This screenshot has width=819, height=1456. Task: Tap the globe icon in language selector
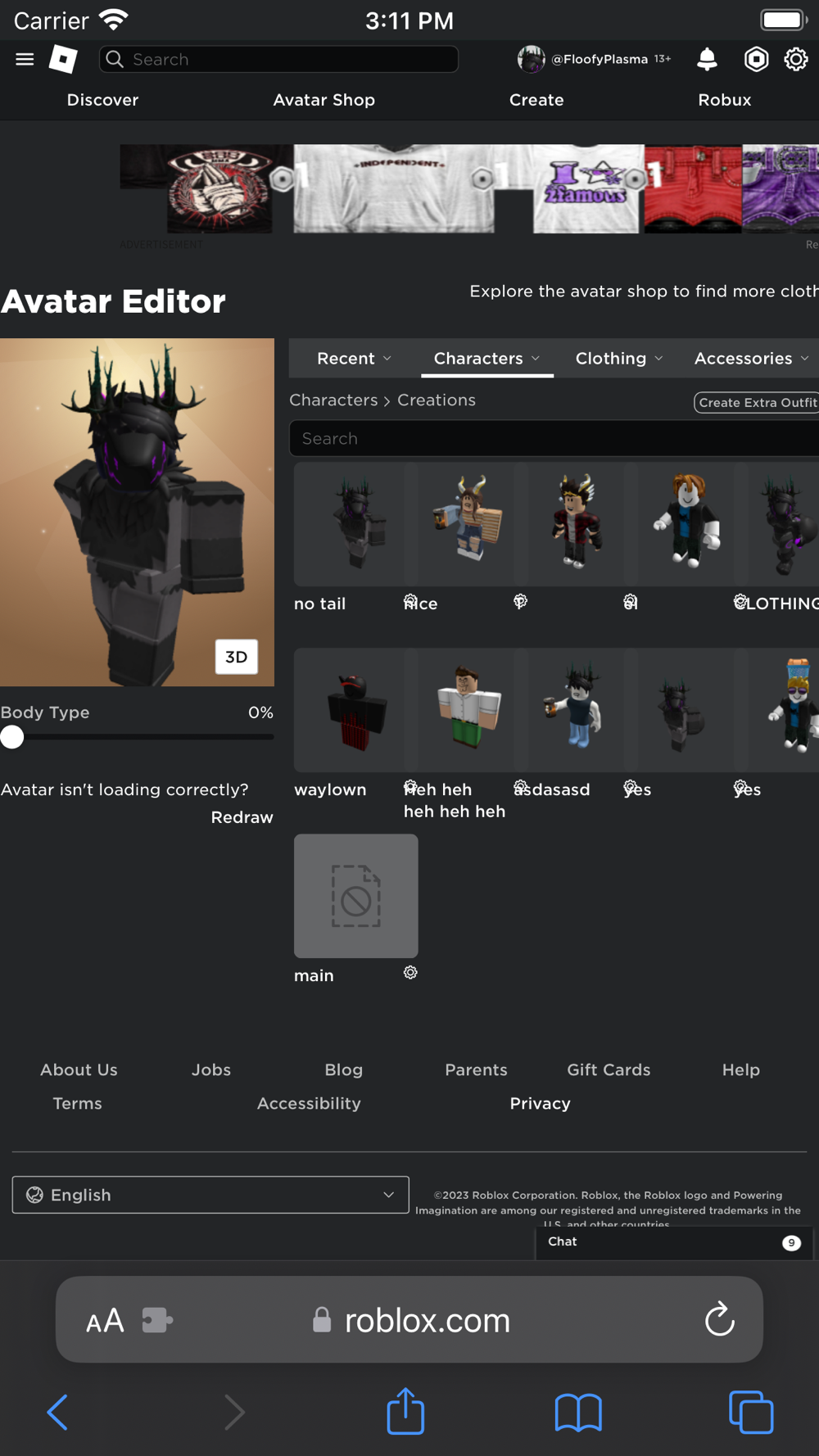(x=34, y=1195)
